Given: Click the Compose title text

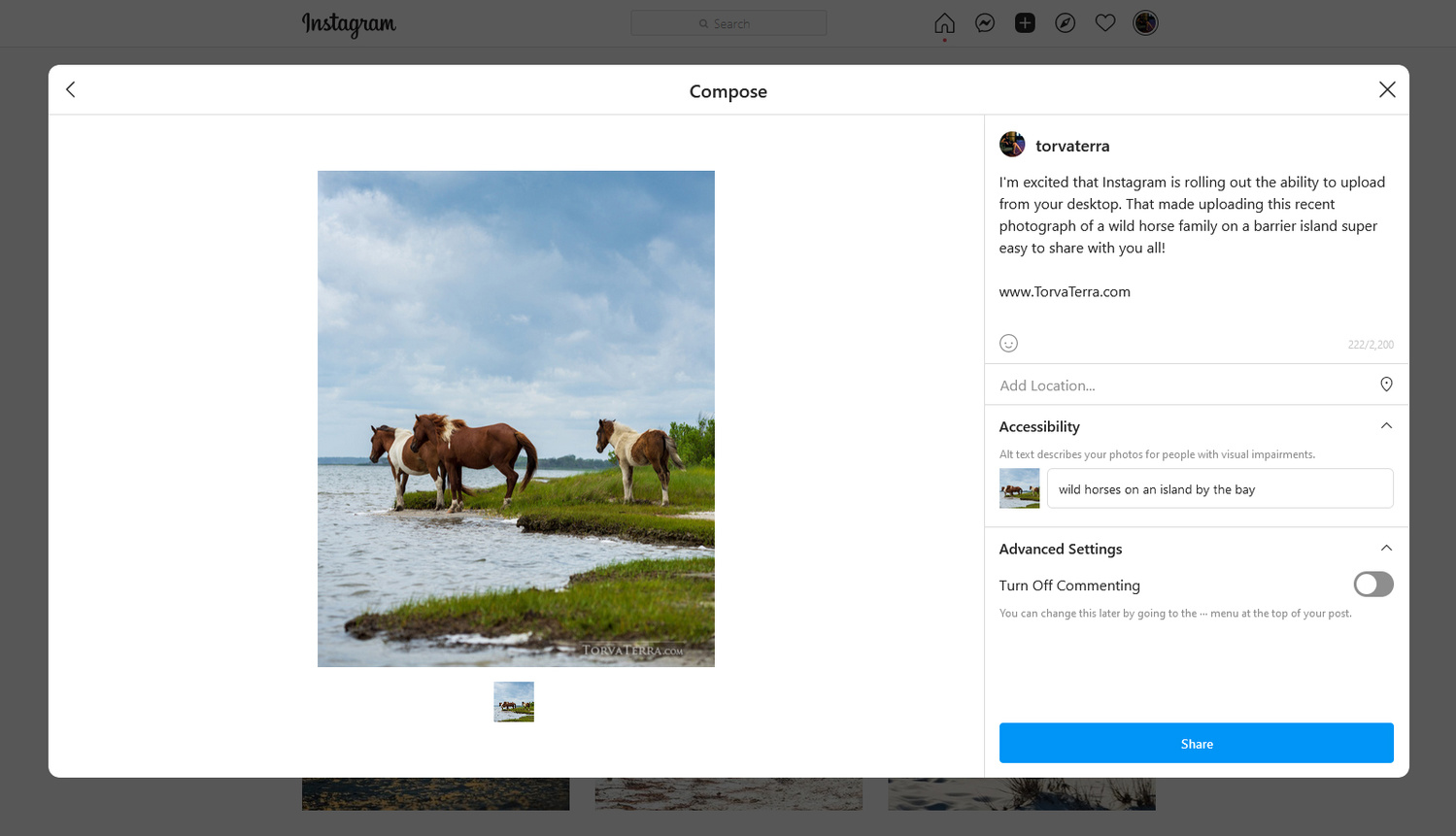Looking at the screenshot, I should (x=728, y=91).
